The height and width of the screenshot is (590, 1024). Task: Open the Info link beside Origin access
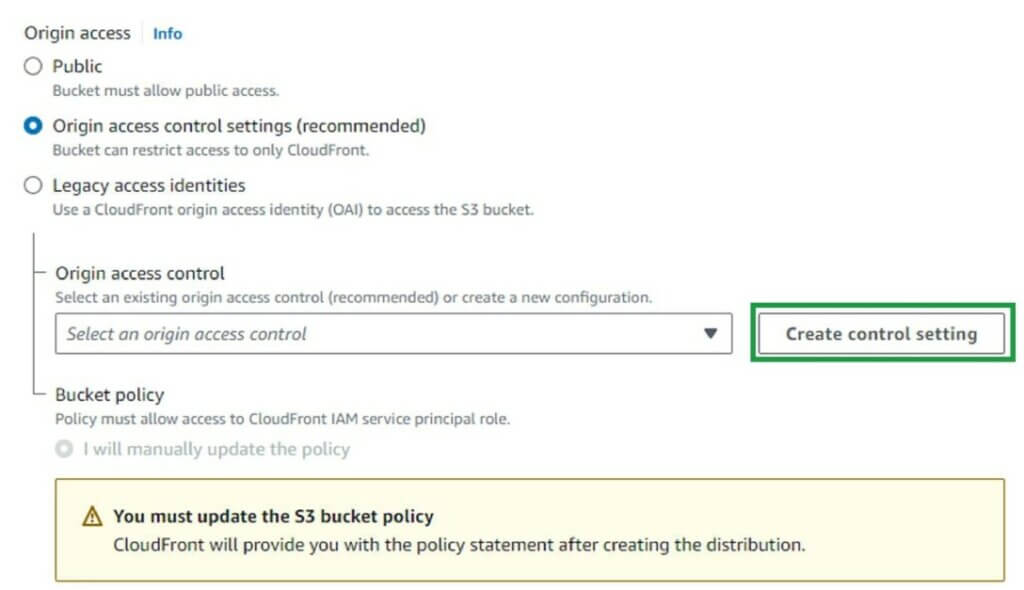pyautogui.click(x=167, y=33)
